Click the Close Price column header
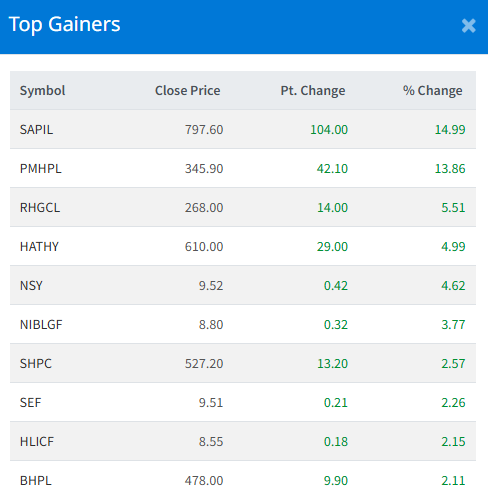This screenshot has width=488, height=492. click(188, 90)
